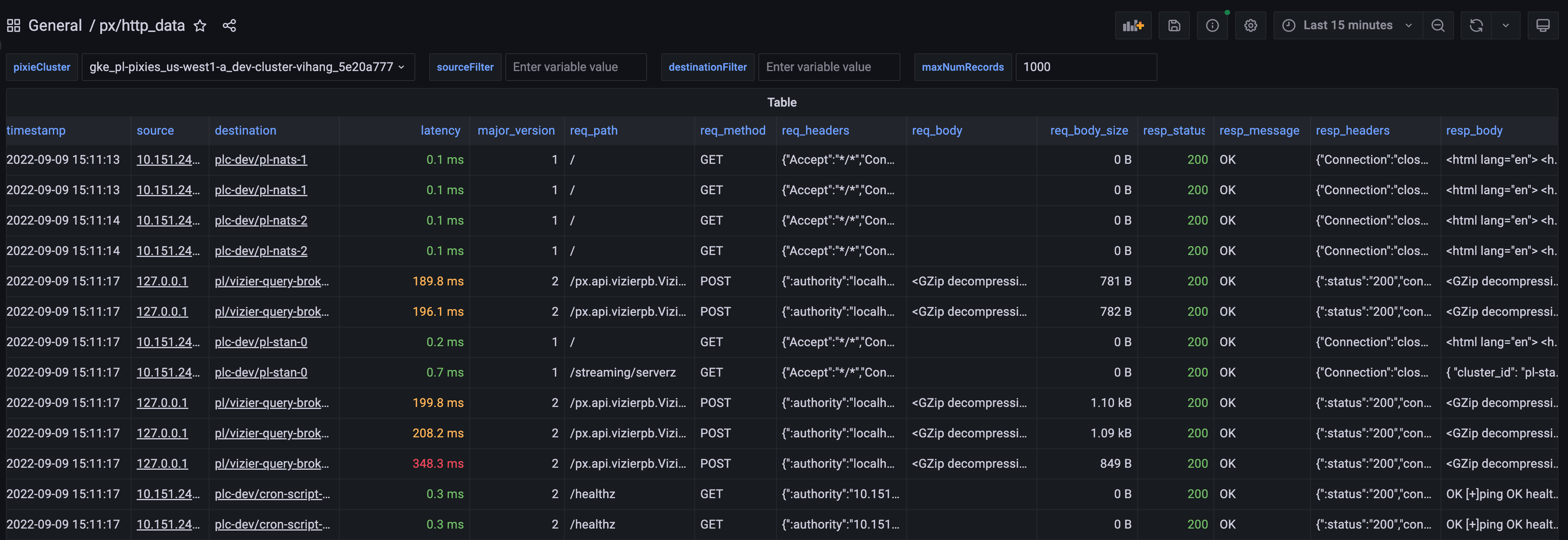Open dashboard settings gear icon
Viewport: 1568px width, 540px height.
[1250, 26]
